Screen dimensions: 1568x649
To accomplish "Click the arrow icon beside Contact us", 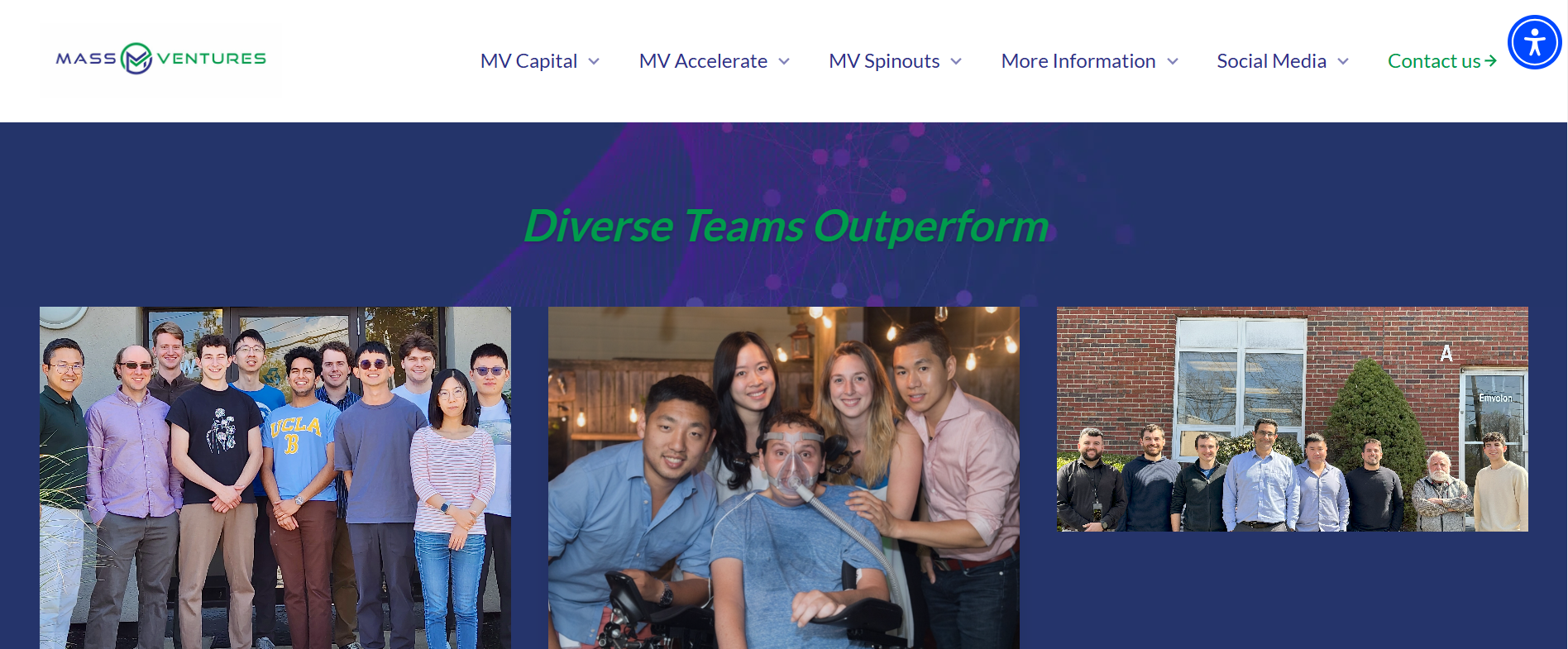I will coord(1490,61).
